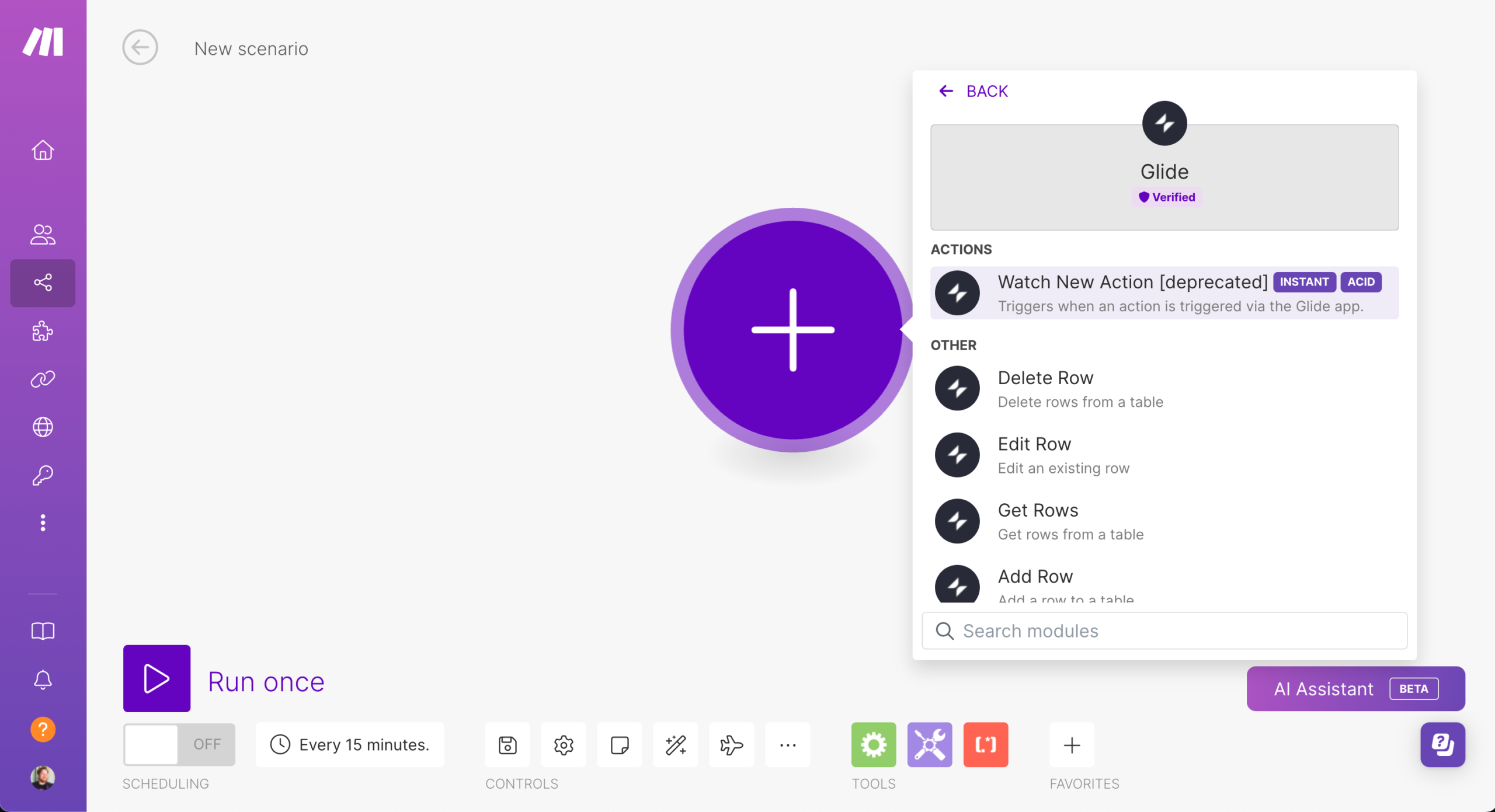The width and height of the screenshot is (1495, 812).
Task: Add a favorite with plus button
Action: pos(1072,745)
